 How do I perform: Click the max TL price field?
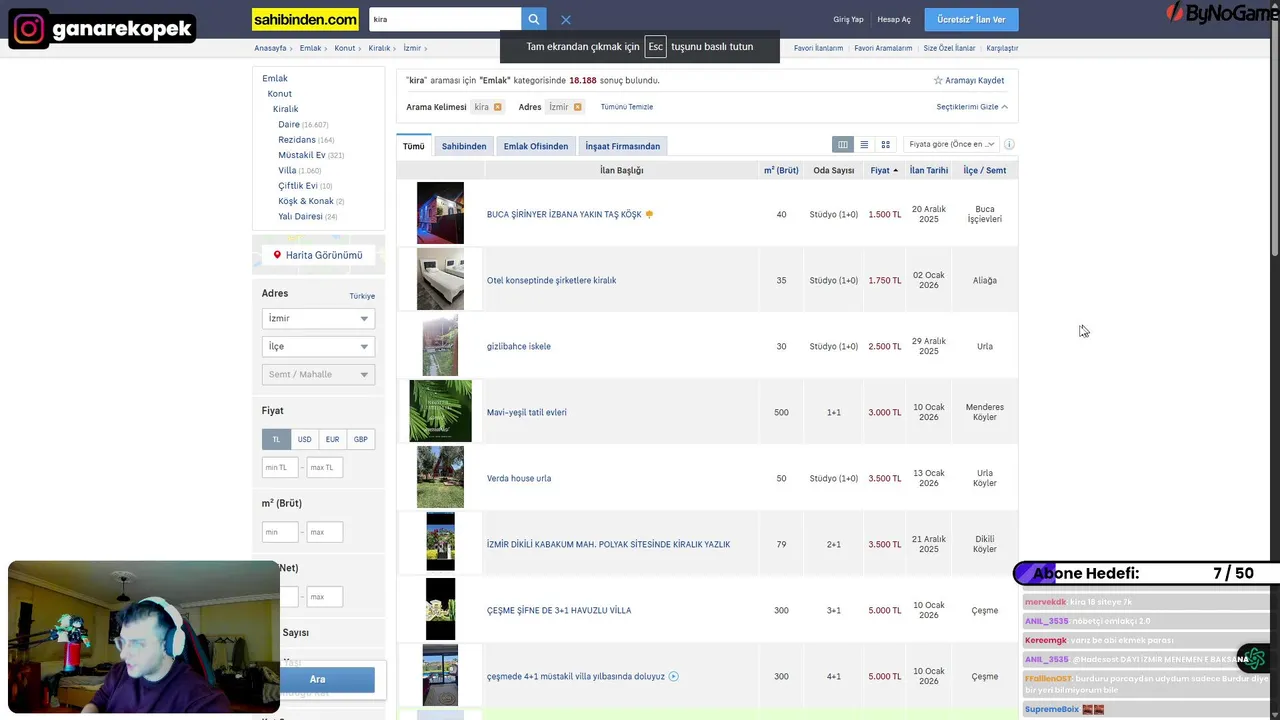pos(325,467)
